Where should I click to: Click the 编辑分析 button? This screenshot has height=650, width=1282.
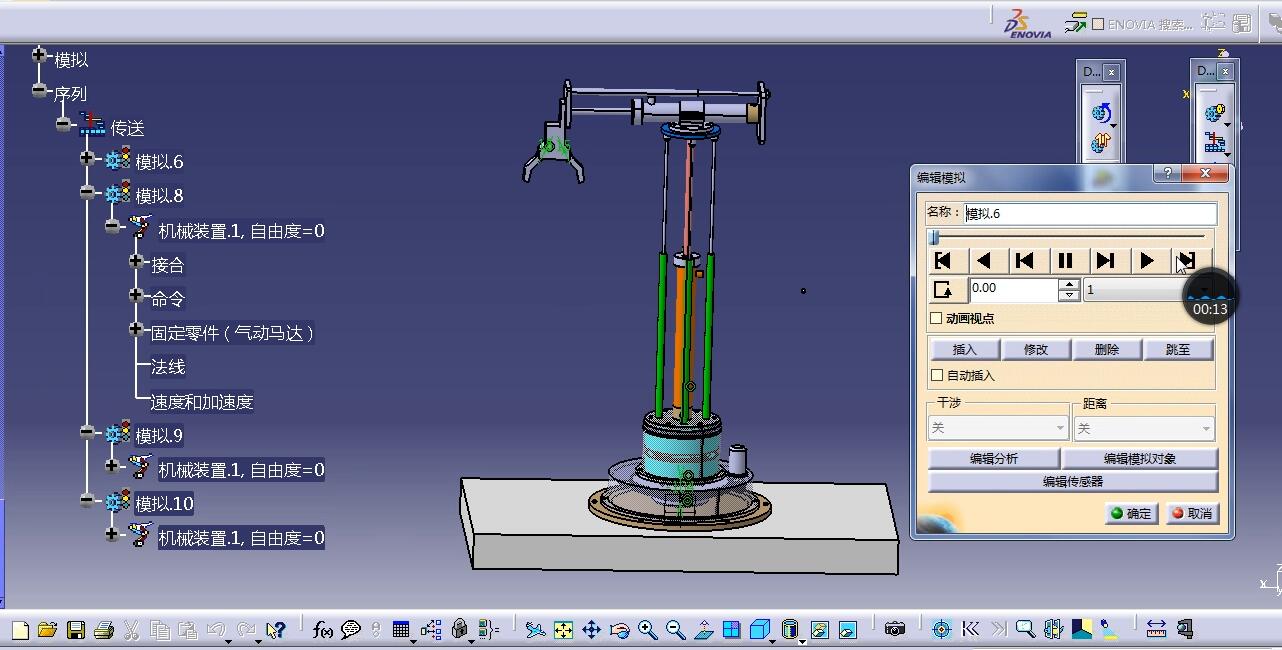coord(993,459)
